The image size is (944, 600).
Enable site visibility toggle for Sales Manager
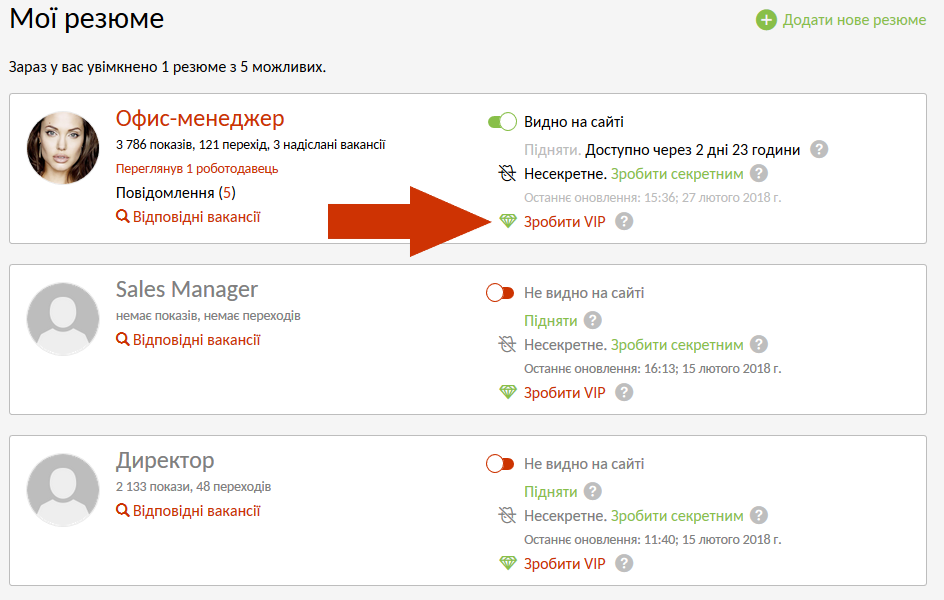click(x=499, y=293)
